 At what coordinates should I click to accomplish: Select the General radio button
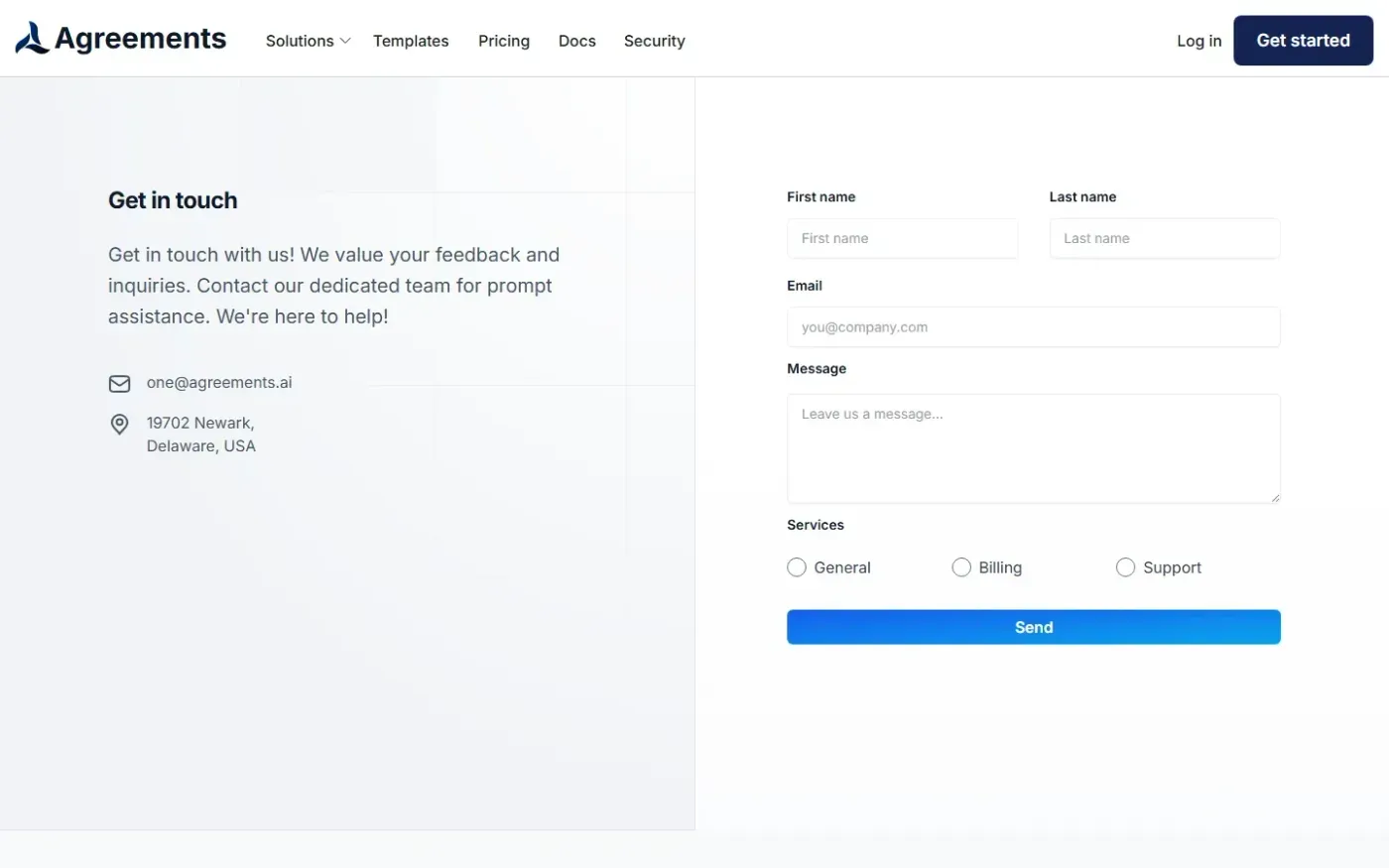coord(797,567)
